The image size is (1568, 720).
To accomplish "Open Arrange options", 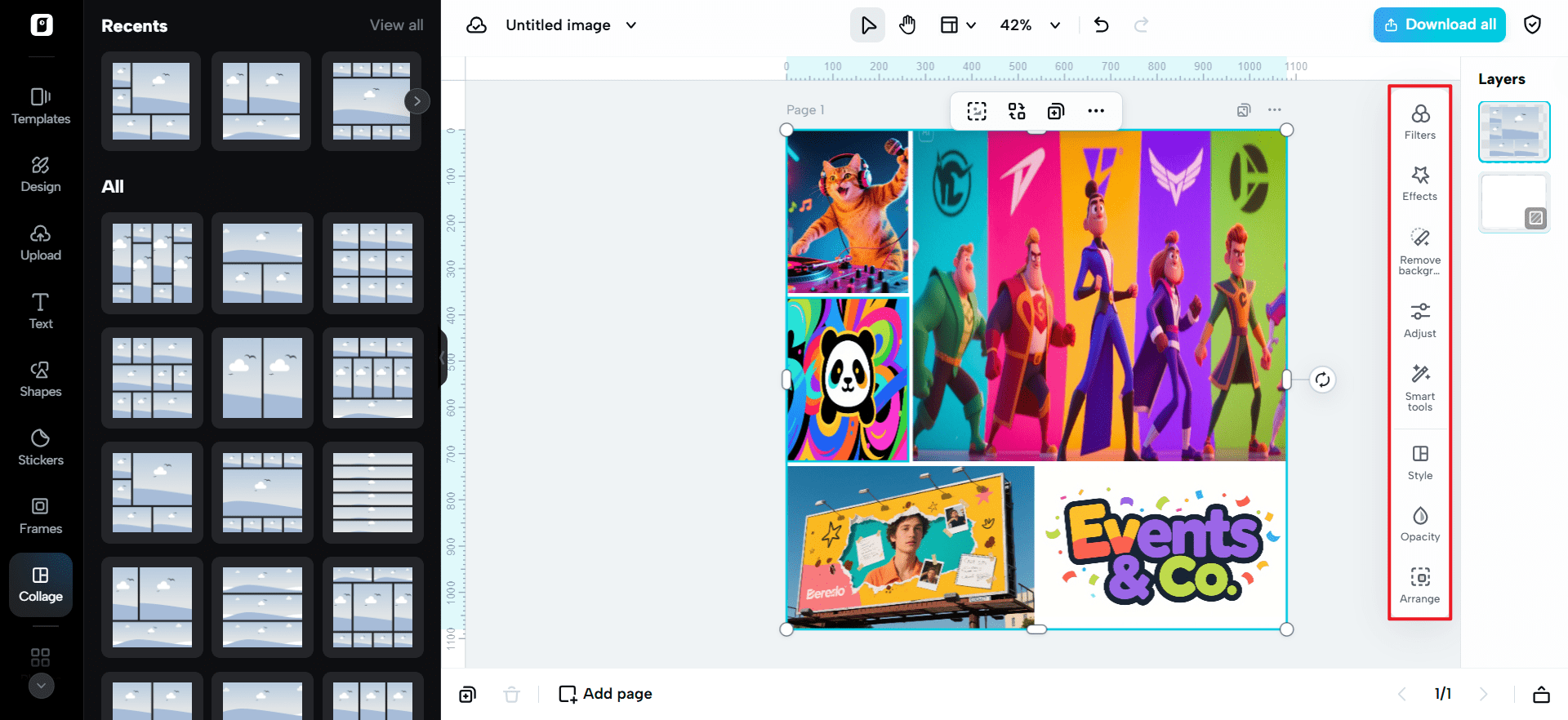I will 1420,585.
